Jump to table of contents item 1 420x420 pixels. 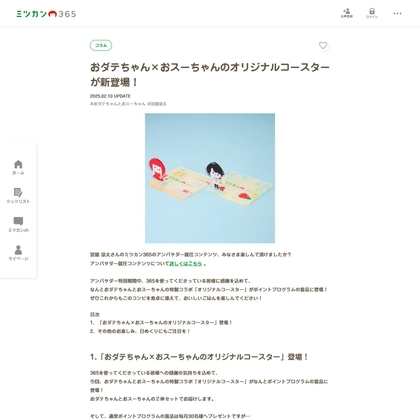coord(161,323)
